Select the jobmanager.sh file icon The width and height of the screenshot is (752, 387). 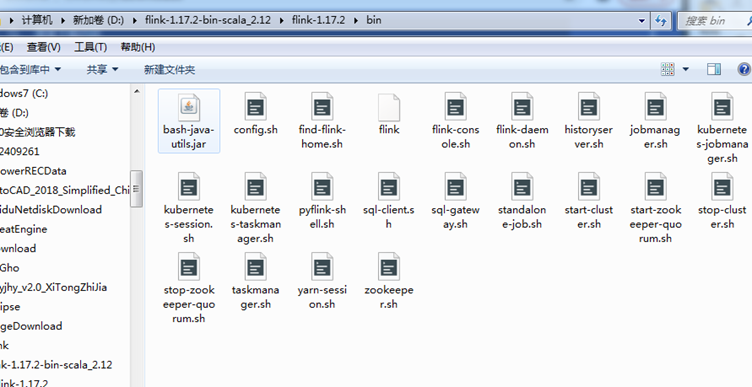coord(656,106)
